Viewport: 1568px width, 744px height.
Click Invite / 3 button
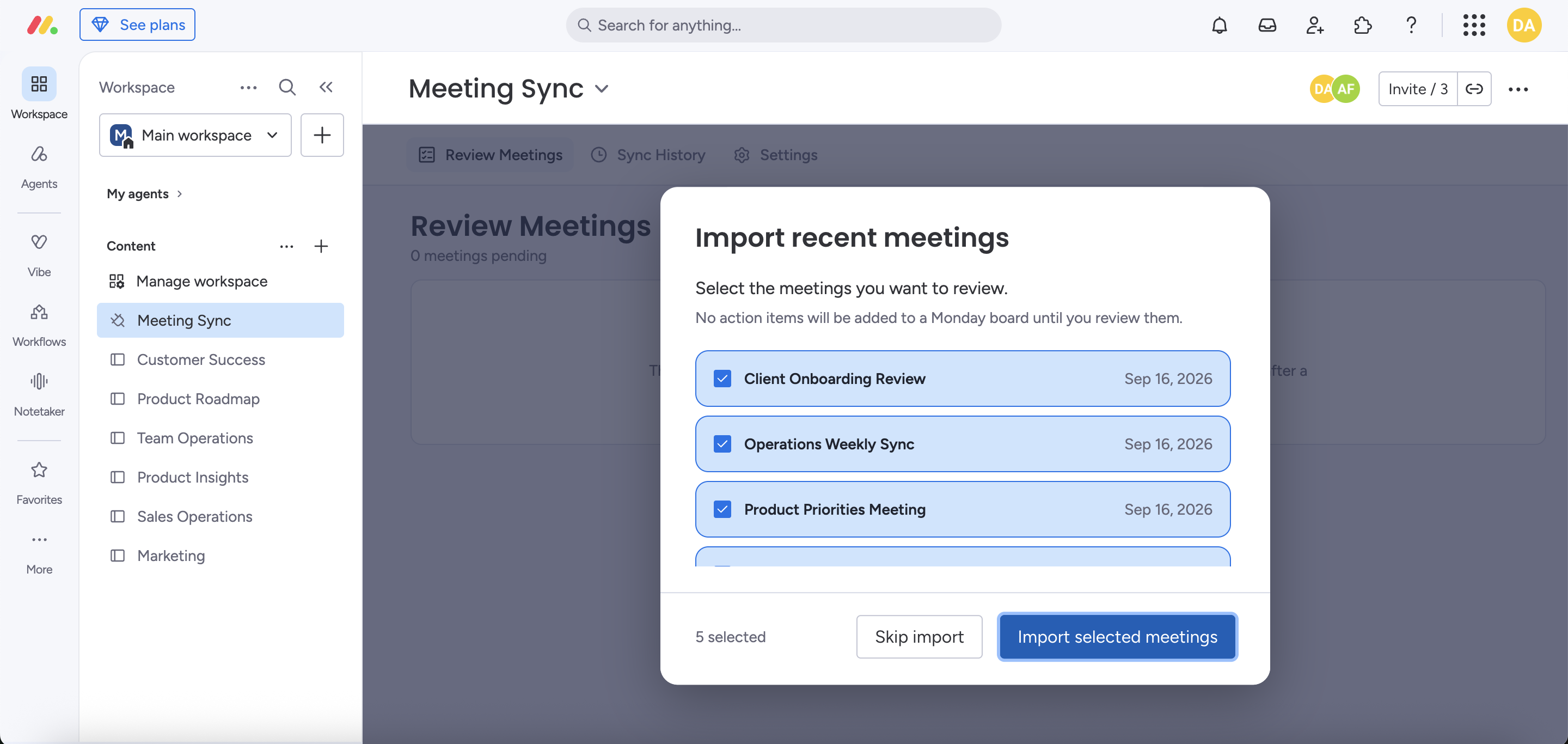click(1418, 89)
